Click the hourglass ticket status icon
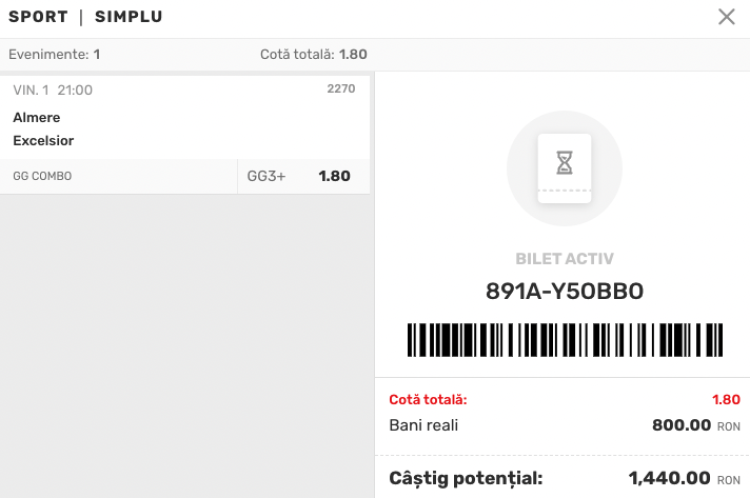This screenshot has height=498, width=750. [x=564, y=163]
